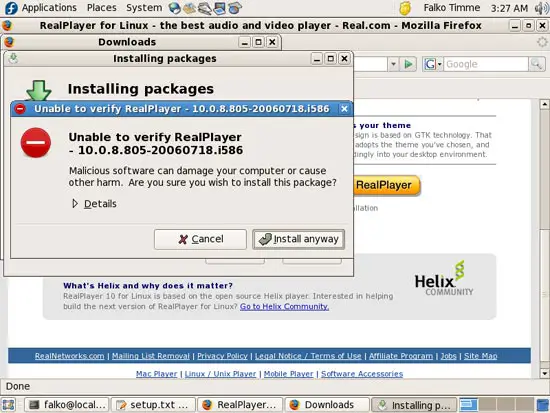Open the RealNetworks.com footer link
Viewport: 550px width, 413px height.
point(69,356)
